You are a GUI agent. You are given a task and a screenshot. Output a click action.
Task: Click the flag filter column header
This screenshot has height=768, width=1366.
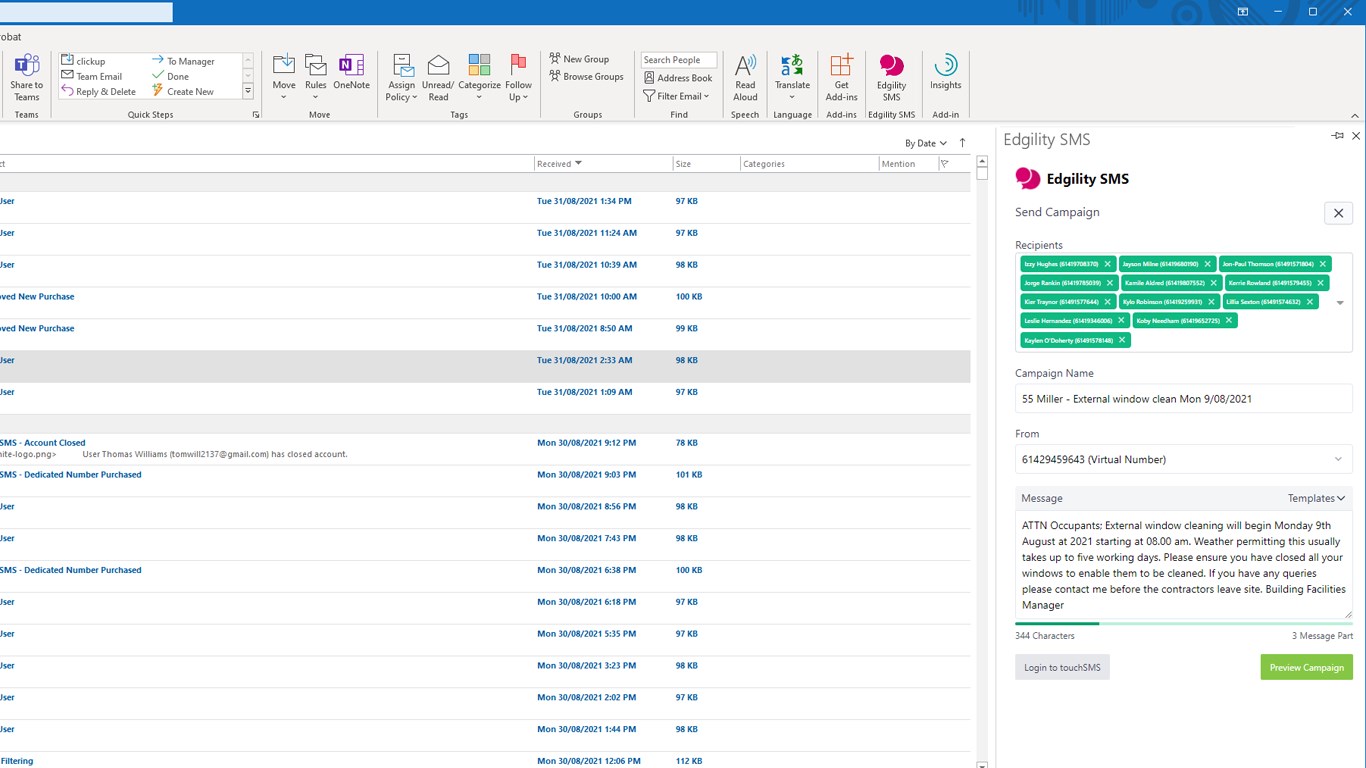click(945, 164)
